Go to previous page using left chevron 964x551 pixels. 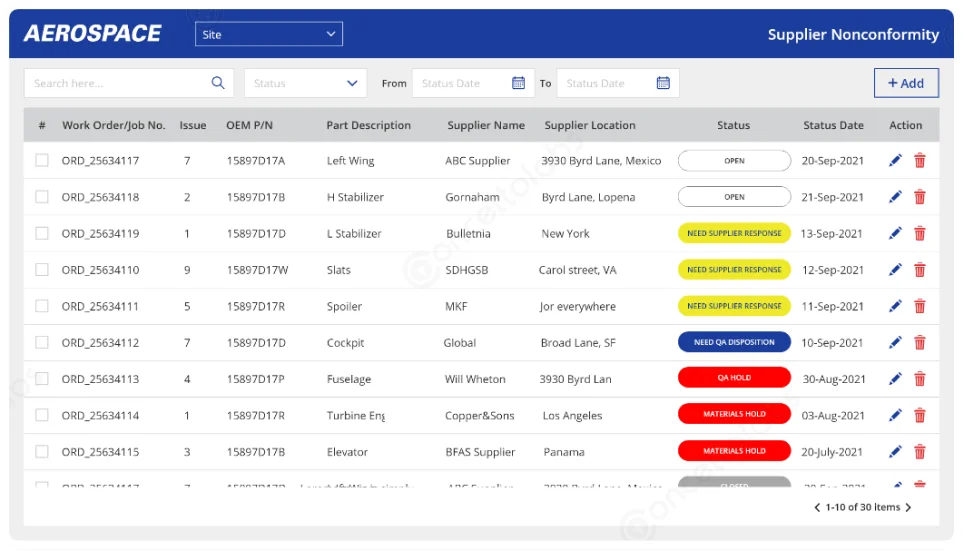(x=817, y=508)
